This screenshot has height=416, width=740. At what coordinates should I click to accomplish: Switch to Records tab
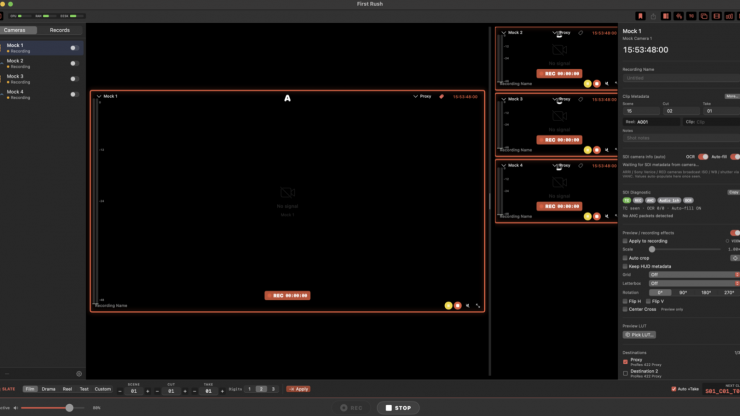59,30
